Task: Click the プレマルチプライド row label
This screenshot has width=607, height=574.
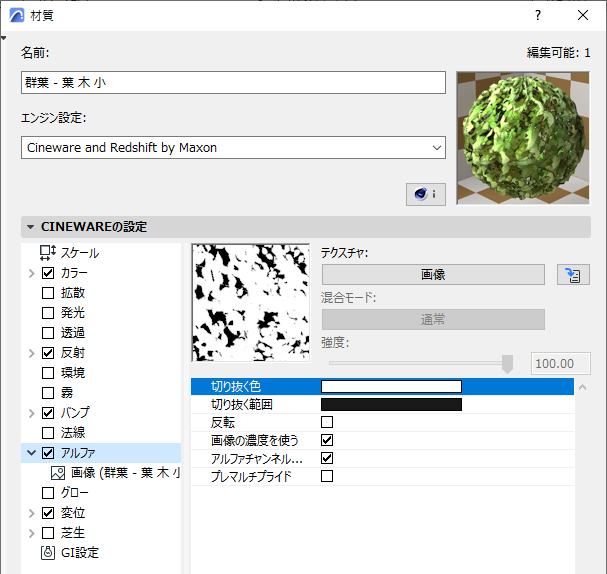Action: point(251,476)
